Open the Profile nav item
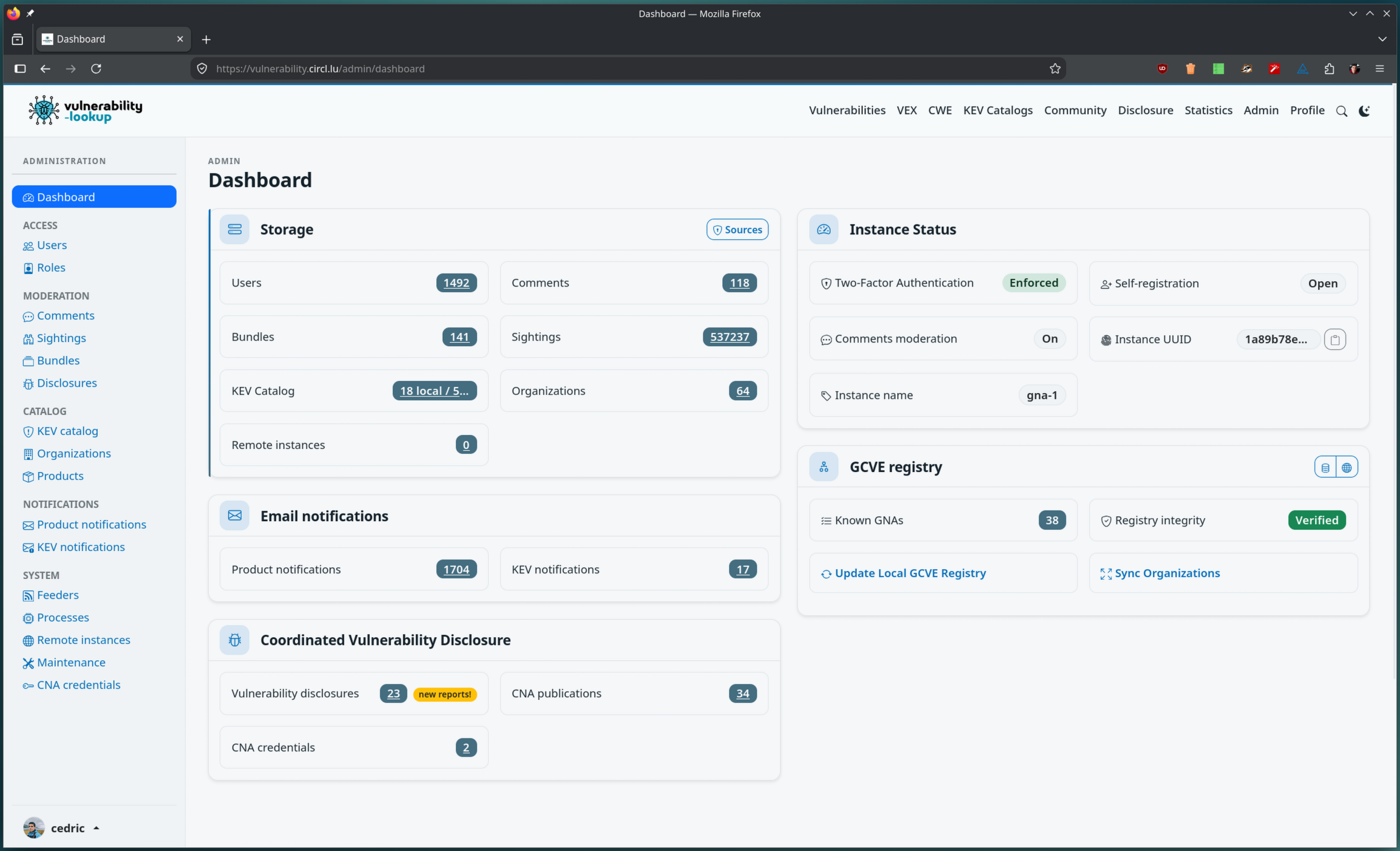The width and height of the screenshot is (1400, 851). point(1307,111)
